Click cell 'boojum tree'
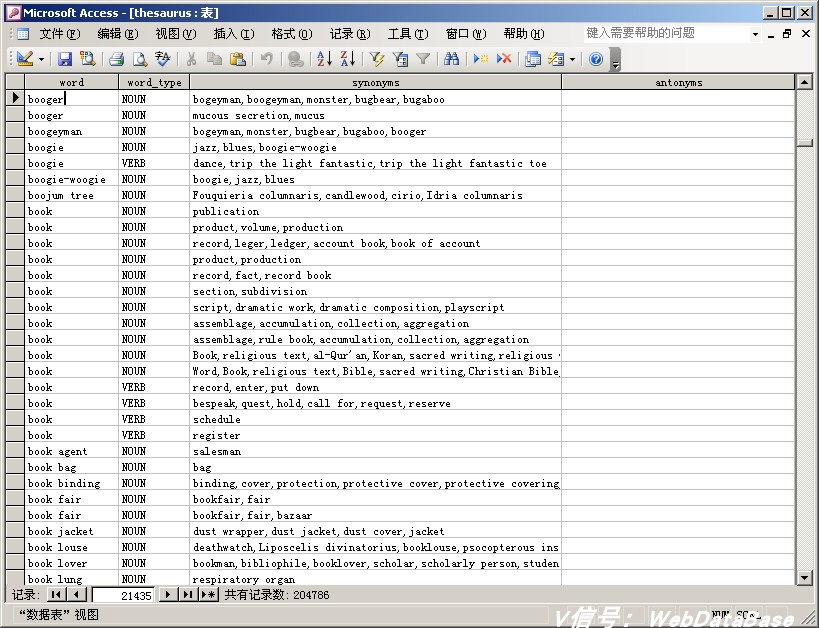The width and height of the screenshot is (819, 628). click(72, 195)
